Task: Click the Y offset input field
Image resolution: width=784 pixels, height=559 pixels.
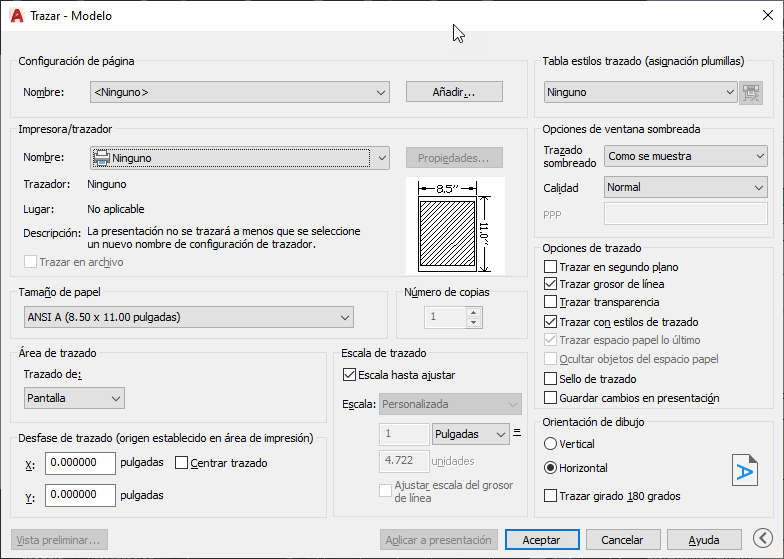Action: pyautogui.click(x=80, y=495)
